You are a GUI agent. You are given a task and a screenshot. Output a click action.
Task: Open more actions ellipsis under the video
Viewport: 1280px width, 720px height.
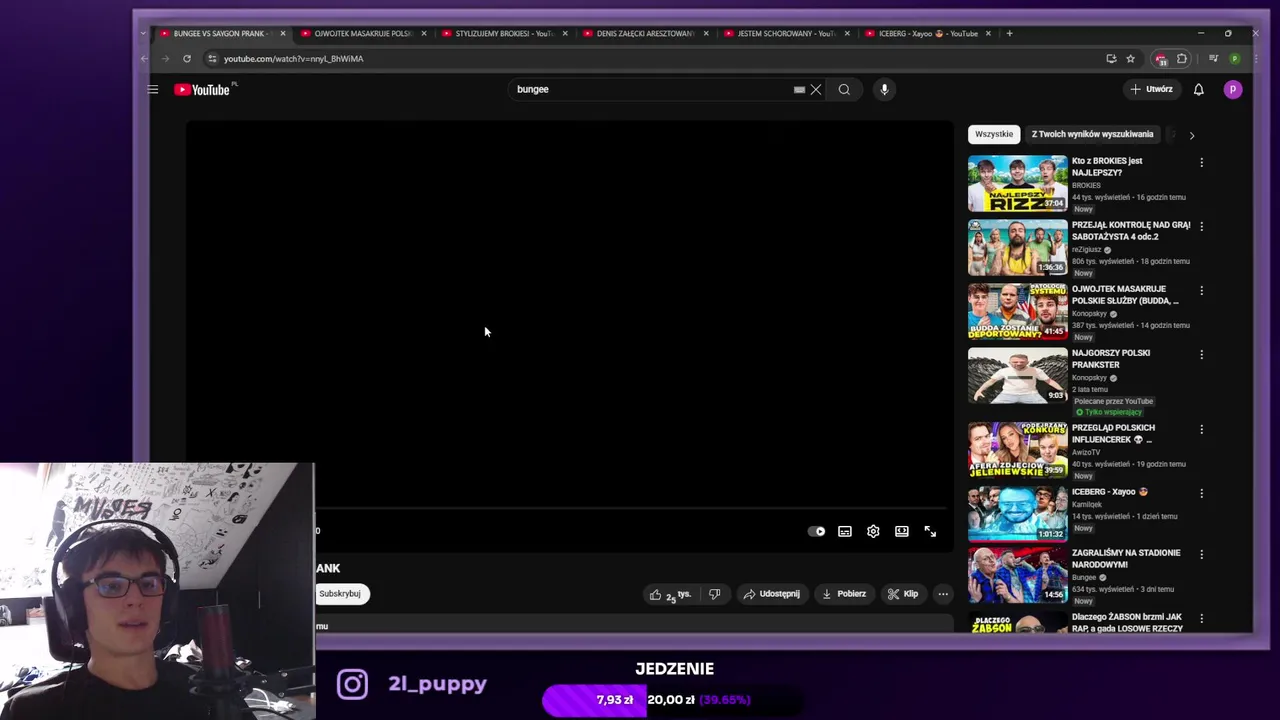(942, 594)
